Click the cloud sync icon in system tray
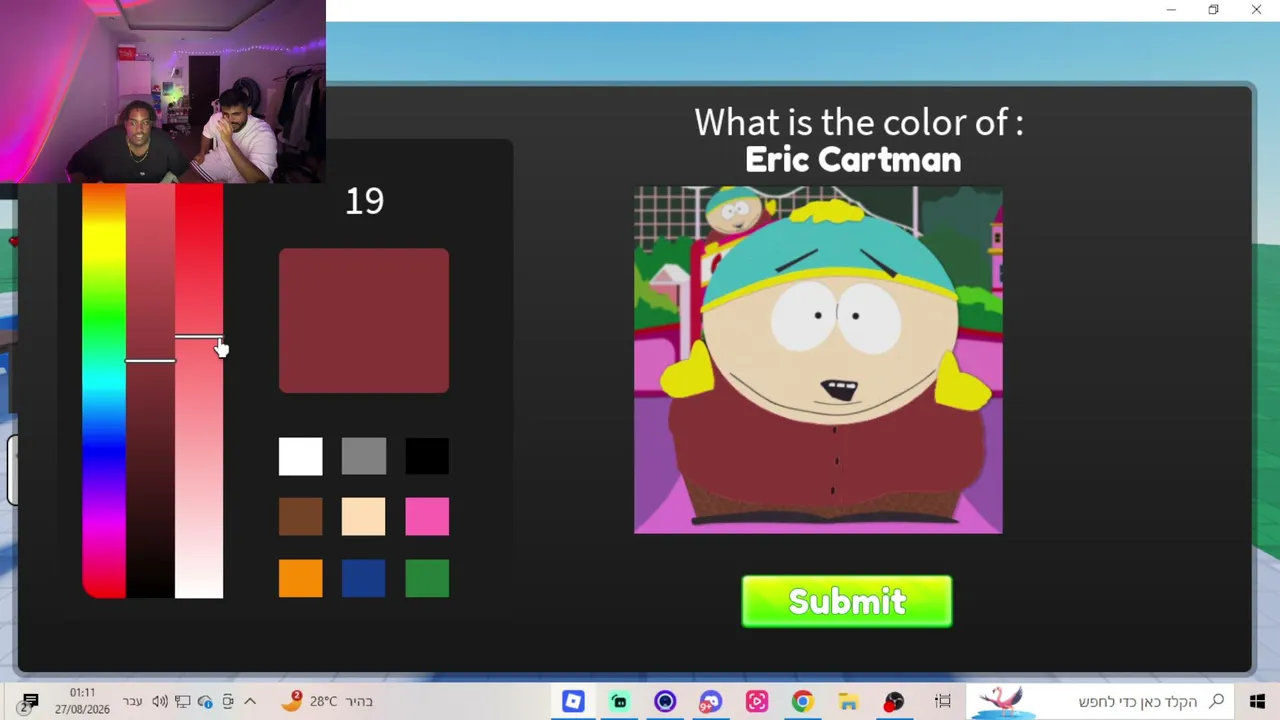This screenshot has width=1280, height=720. [206, 702]
